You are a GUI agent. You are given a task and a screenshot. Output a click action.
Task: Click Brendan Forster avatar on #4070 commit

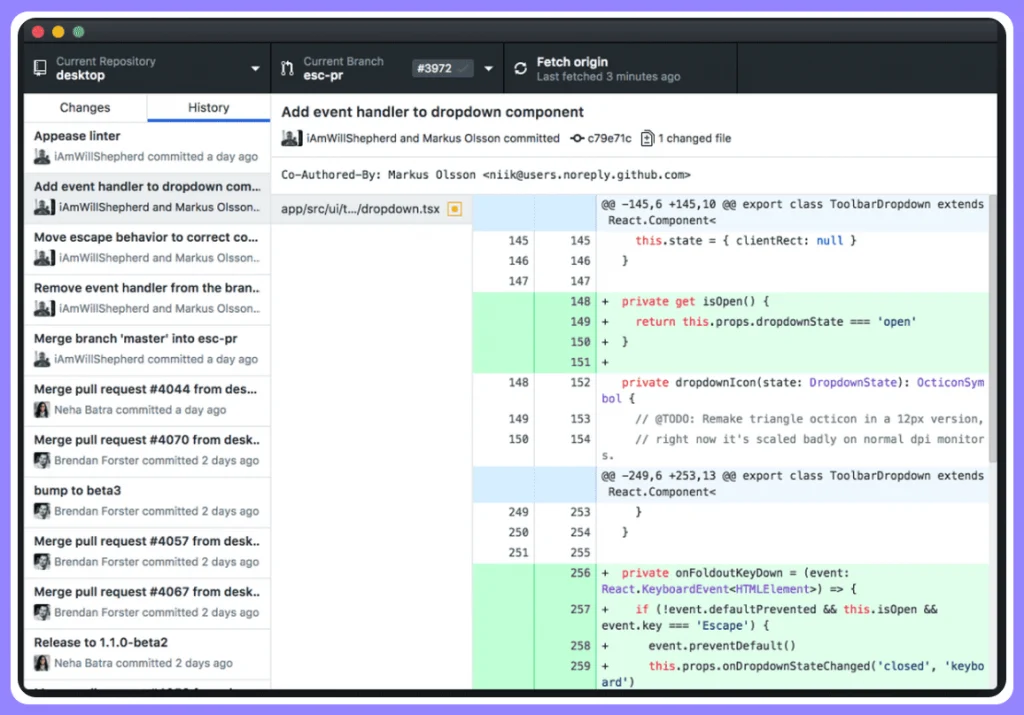click(x=42, y=460)
